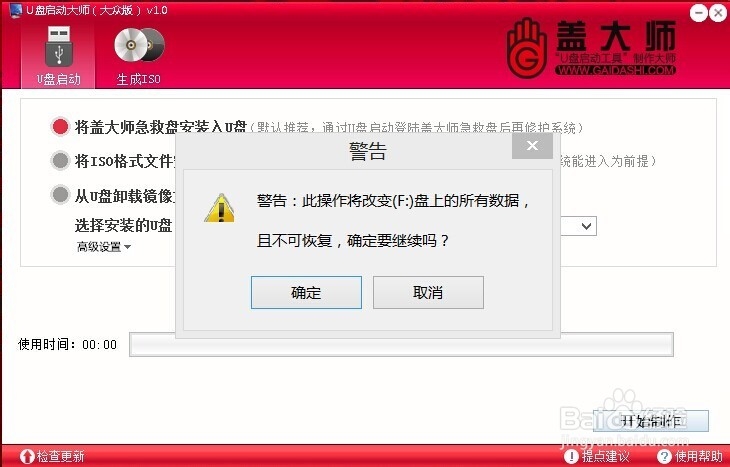Select the U盘启动 USB drive icon
This screenshot has height=467, width=730.
click(x=59, y=46)
